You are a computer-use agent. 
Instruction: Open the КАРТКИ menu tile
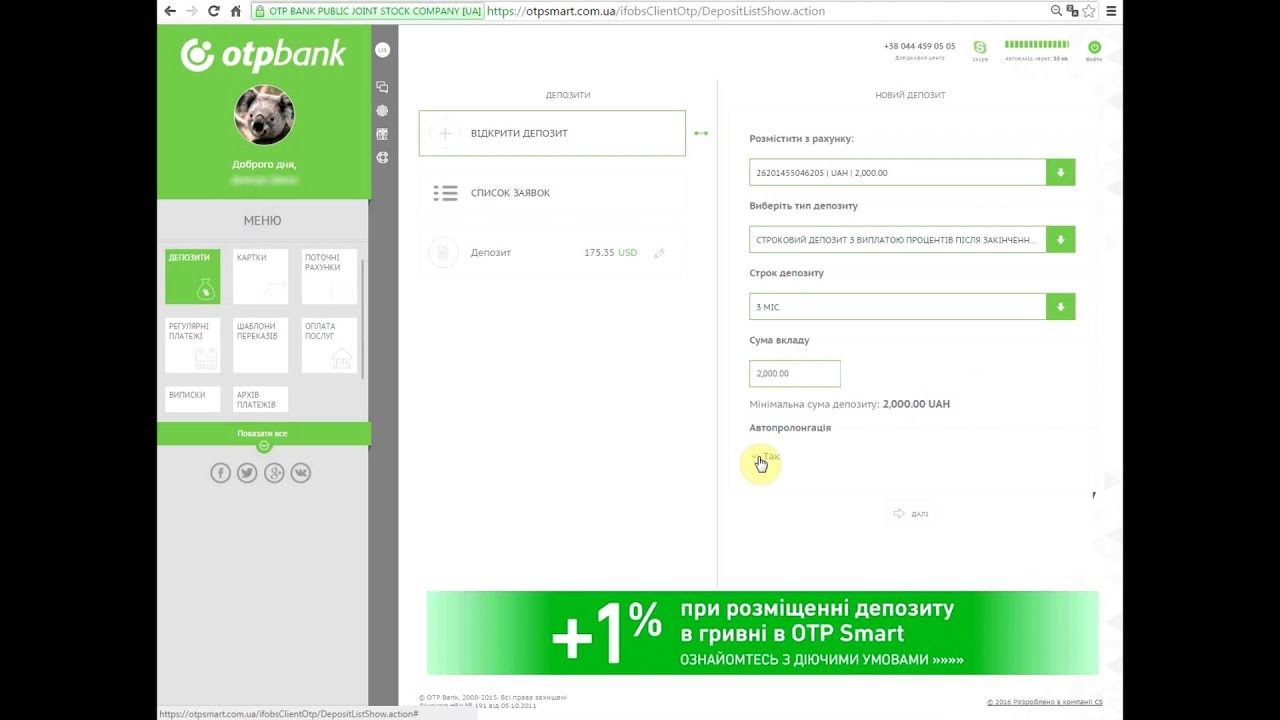pos(260,276)
